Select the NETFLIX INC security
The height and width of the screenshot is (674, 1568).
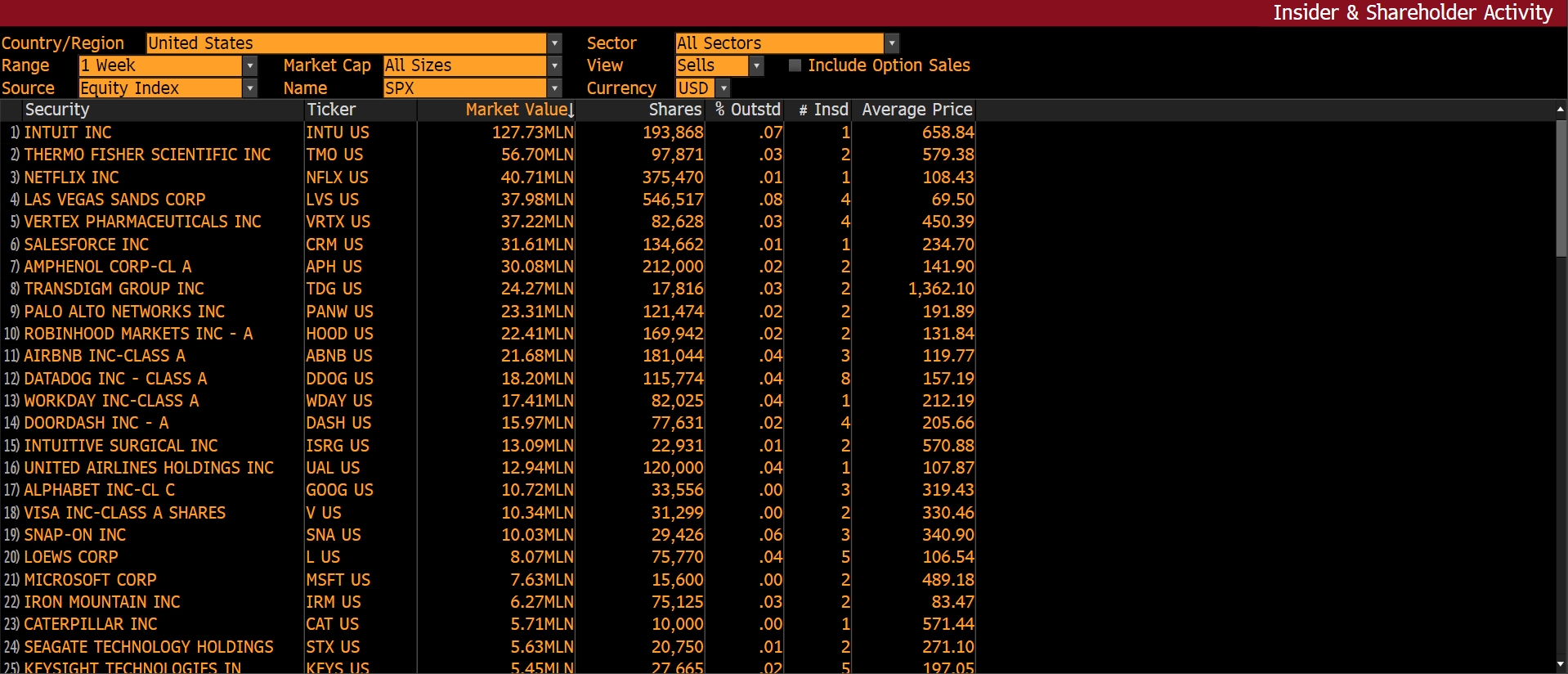click(71, 177)
